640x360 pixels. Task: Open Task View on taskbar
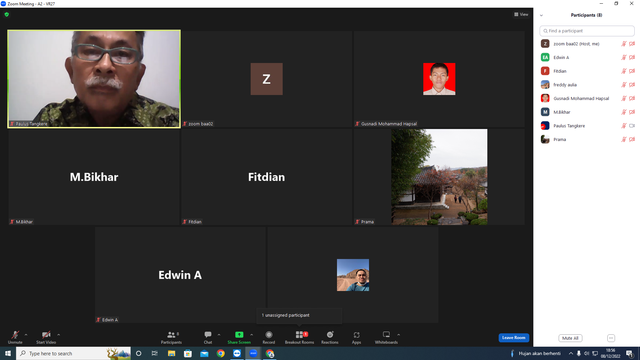[155, 353]
